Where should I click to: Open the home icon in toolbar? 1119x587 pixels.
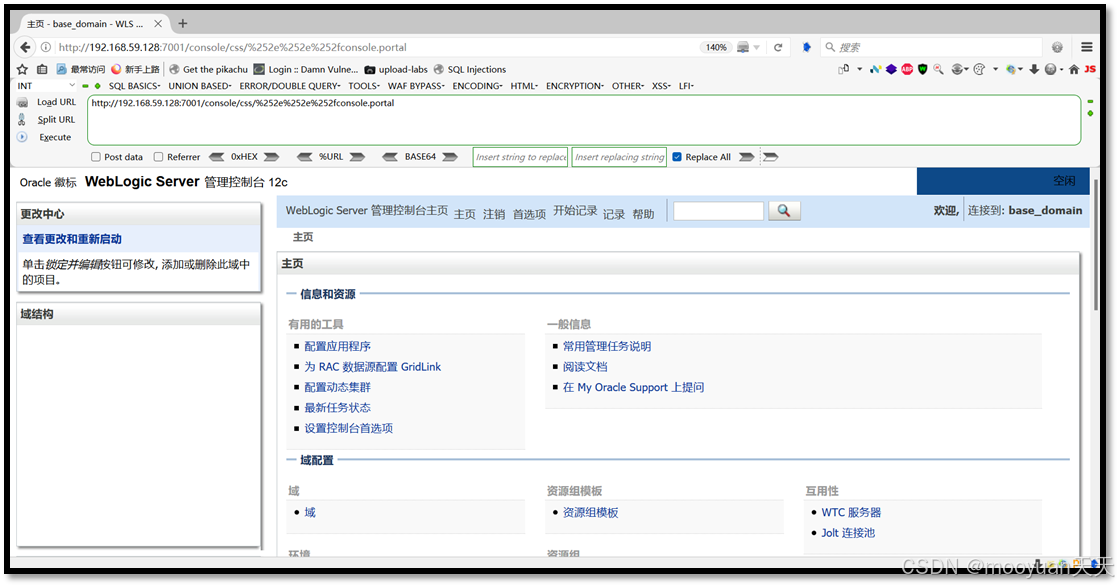1073,69
